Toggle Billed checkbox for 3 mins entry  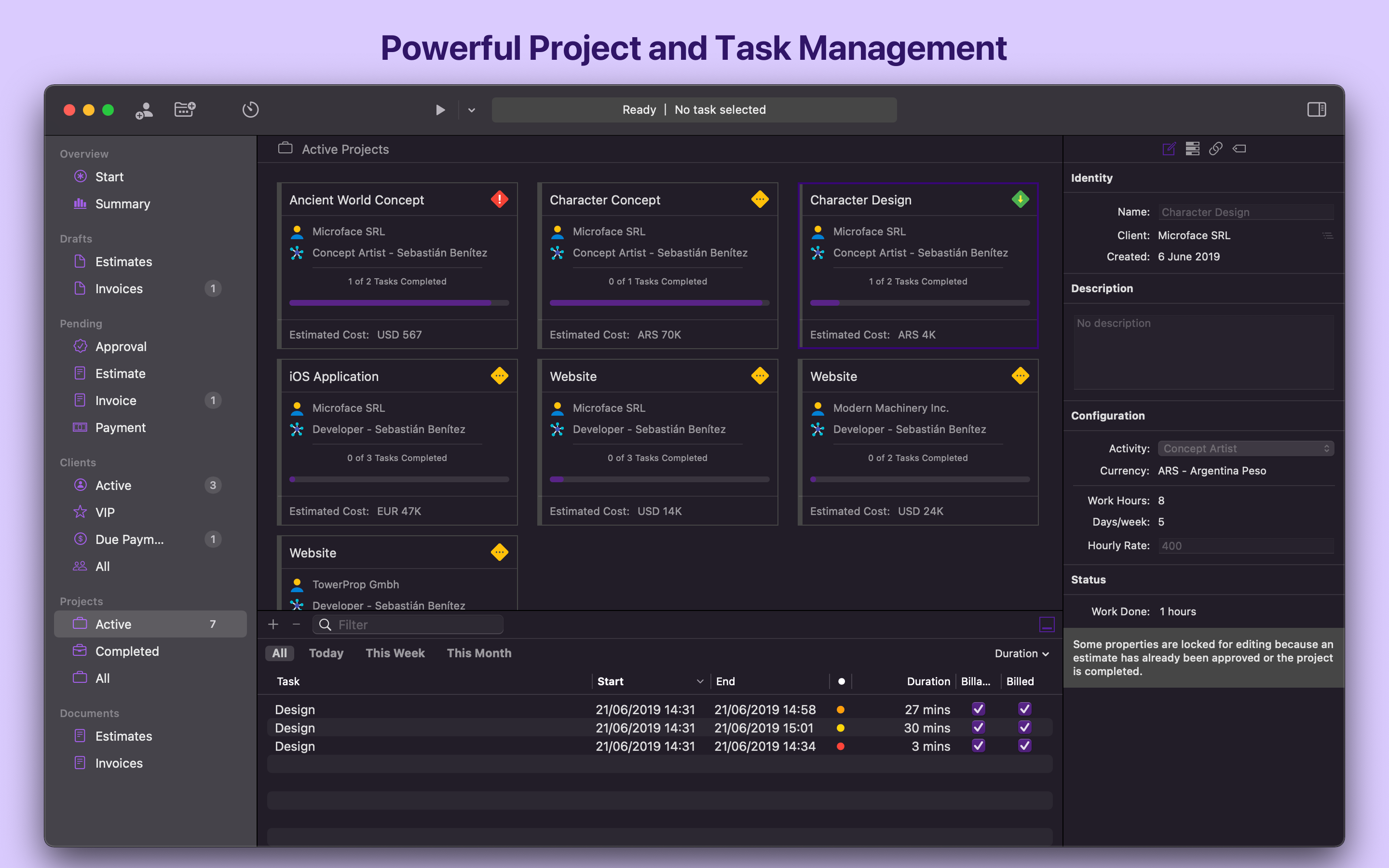pyautogui.click(x=1024, y=746)
